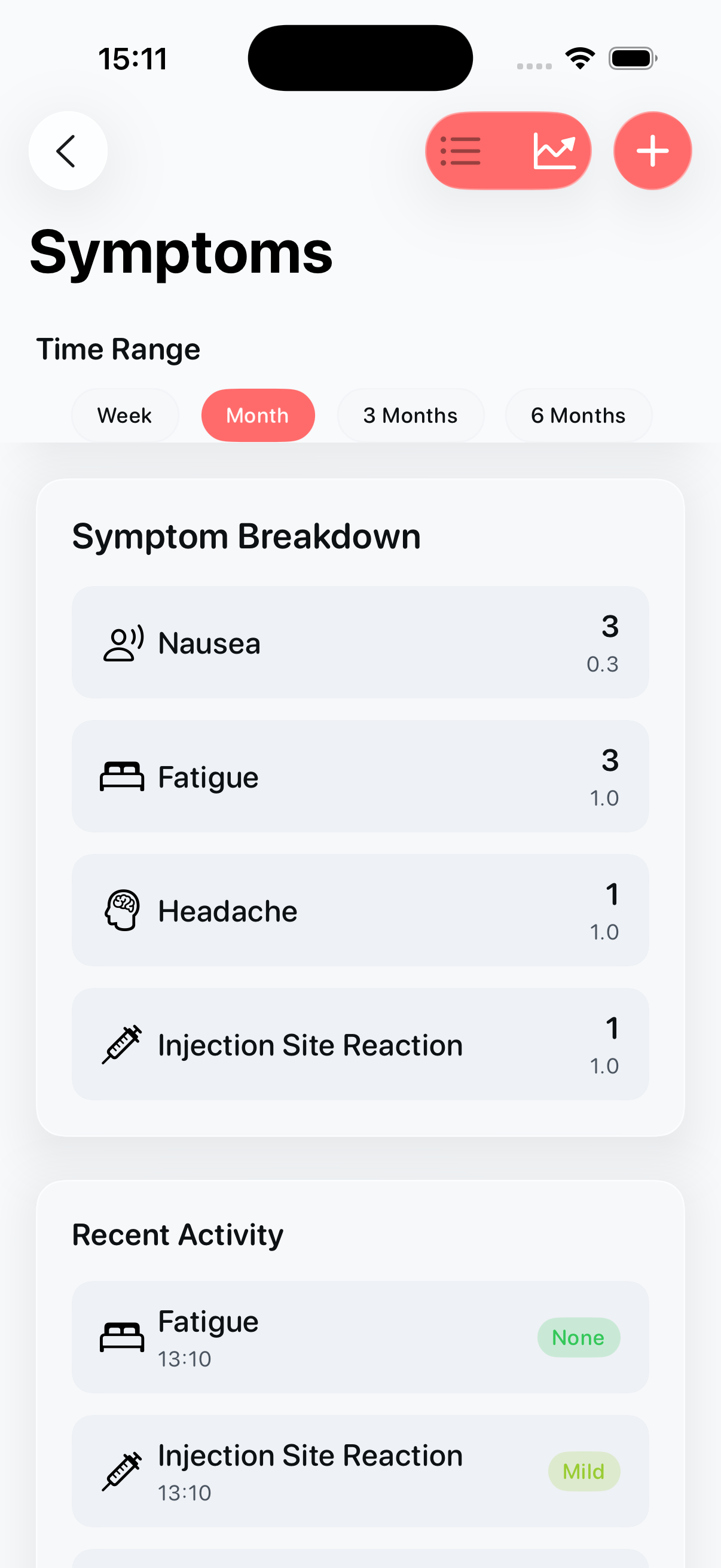Switch to list view icon
721x1568 pixels.
point(460,150)
